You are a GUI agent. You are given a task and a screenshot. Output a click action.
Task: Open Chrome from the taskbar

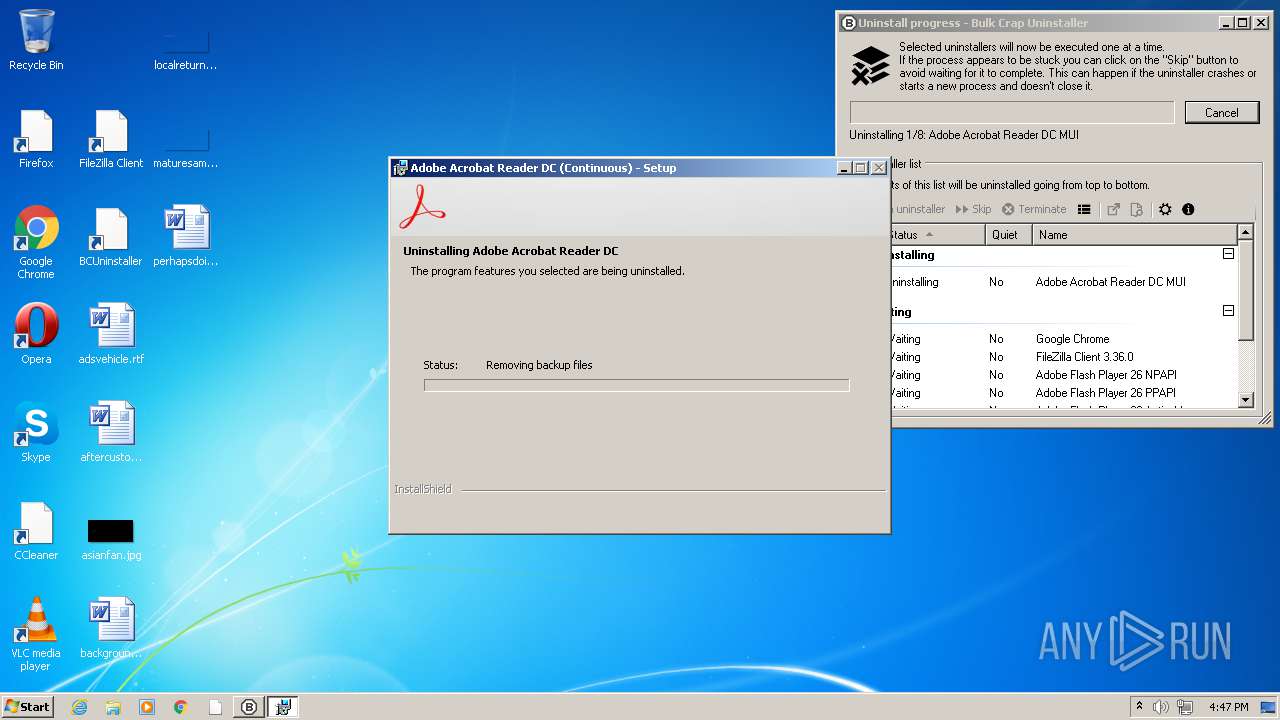pyautogui.click(x=181, y=707)
